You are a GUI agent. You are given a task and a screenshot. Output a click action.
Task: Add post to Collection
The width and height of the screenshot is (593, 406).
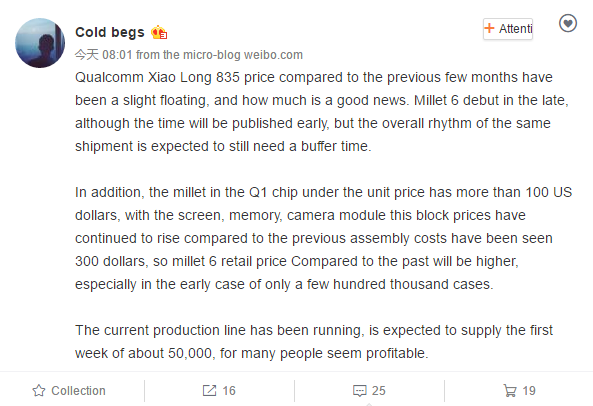pyautogui.click(x=69, y=391)
